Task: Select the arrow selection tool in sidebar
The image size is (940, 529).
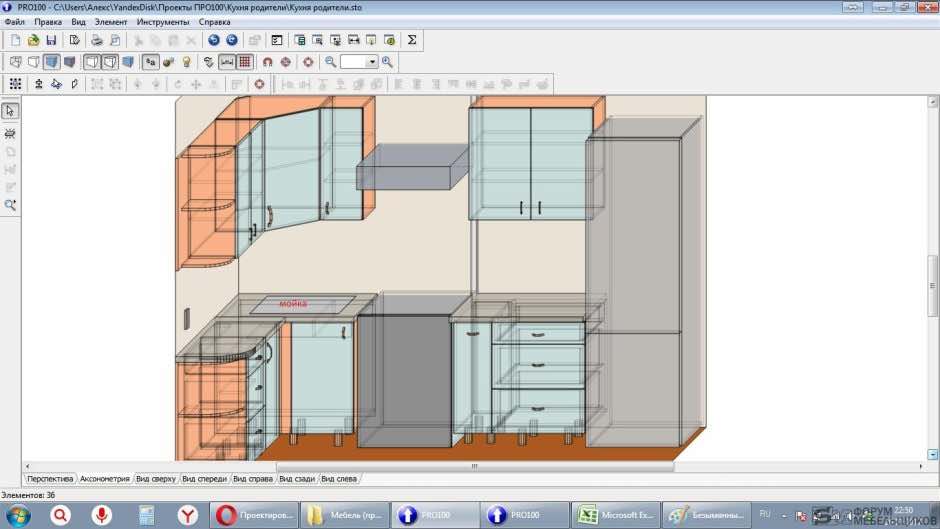Action: pos(10,111)
